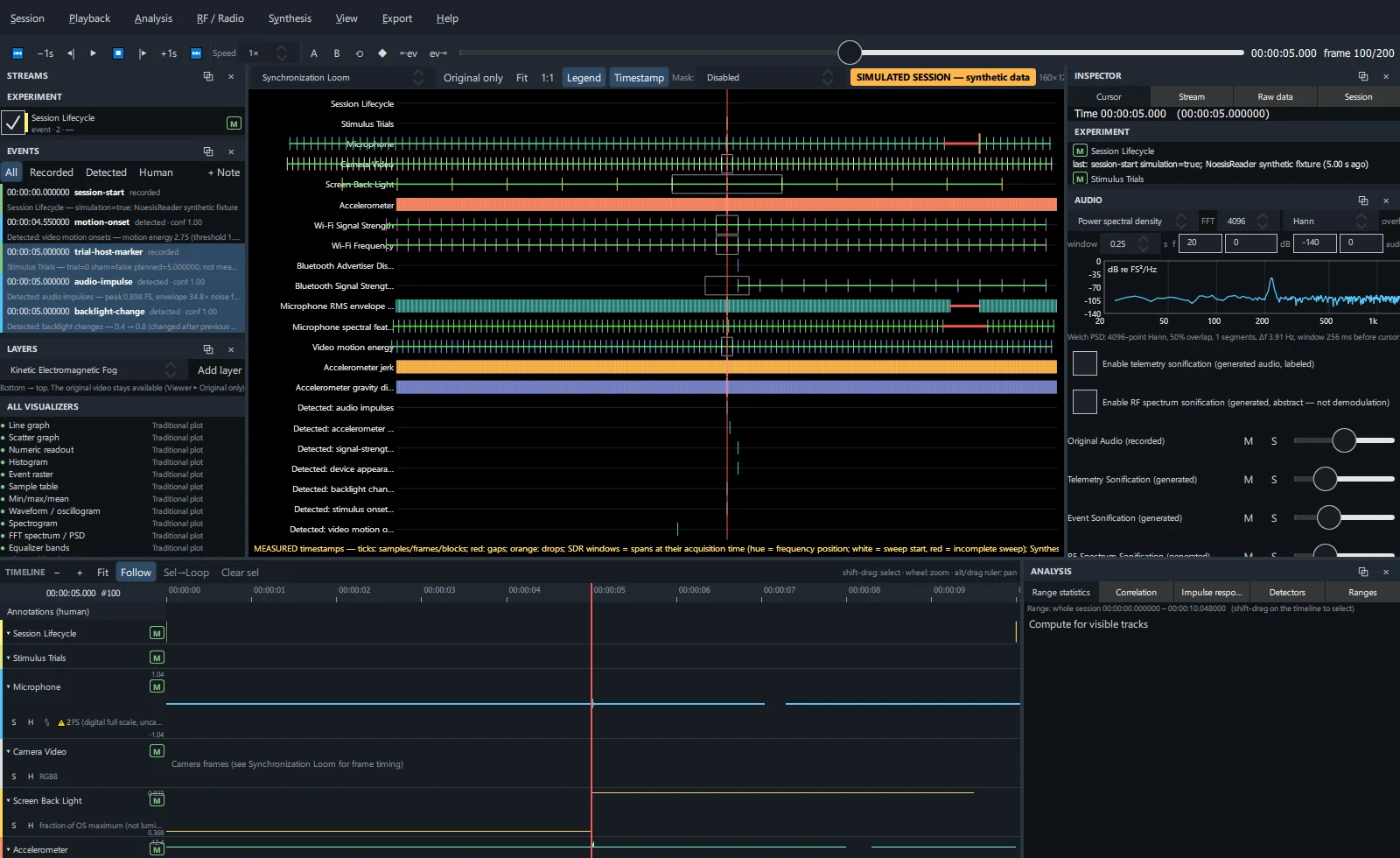
Task: Collapse the Microphone timeline track
Action: (x=9, y=687)
